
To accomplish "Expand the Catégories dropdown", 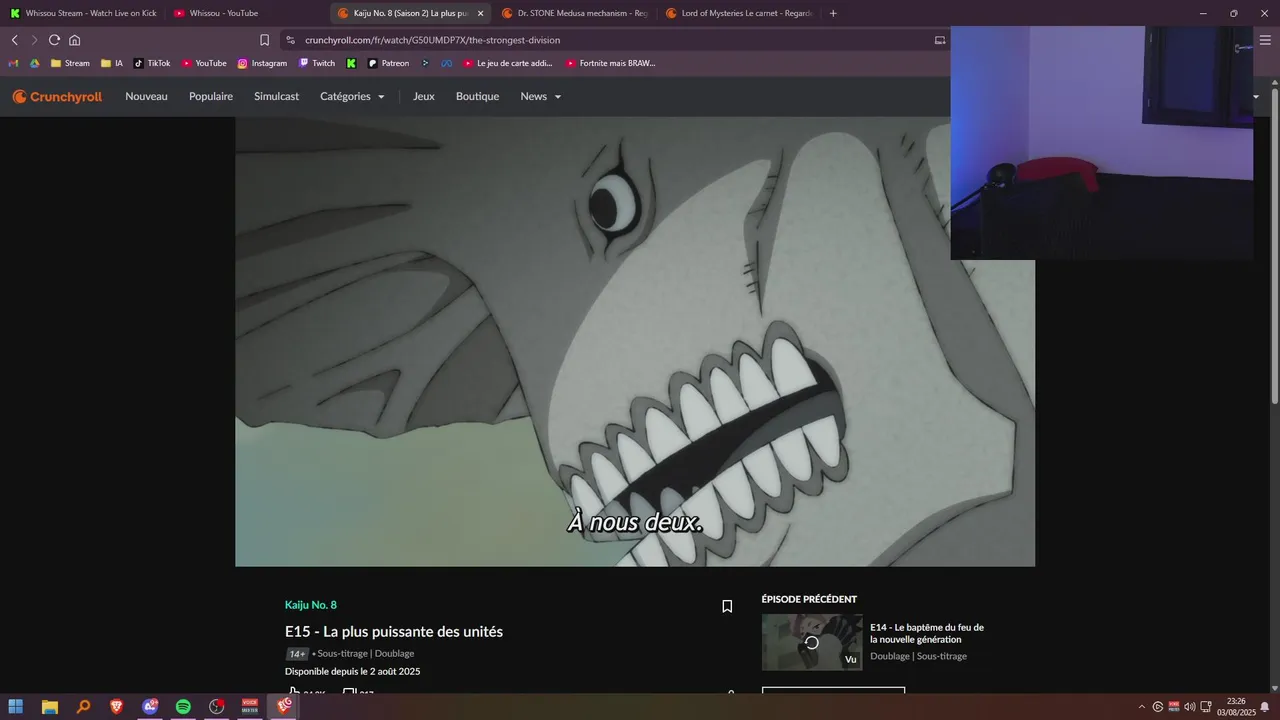I will coord(352,97).
